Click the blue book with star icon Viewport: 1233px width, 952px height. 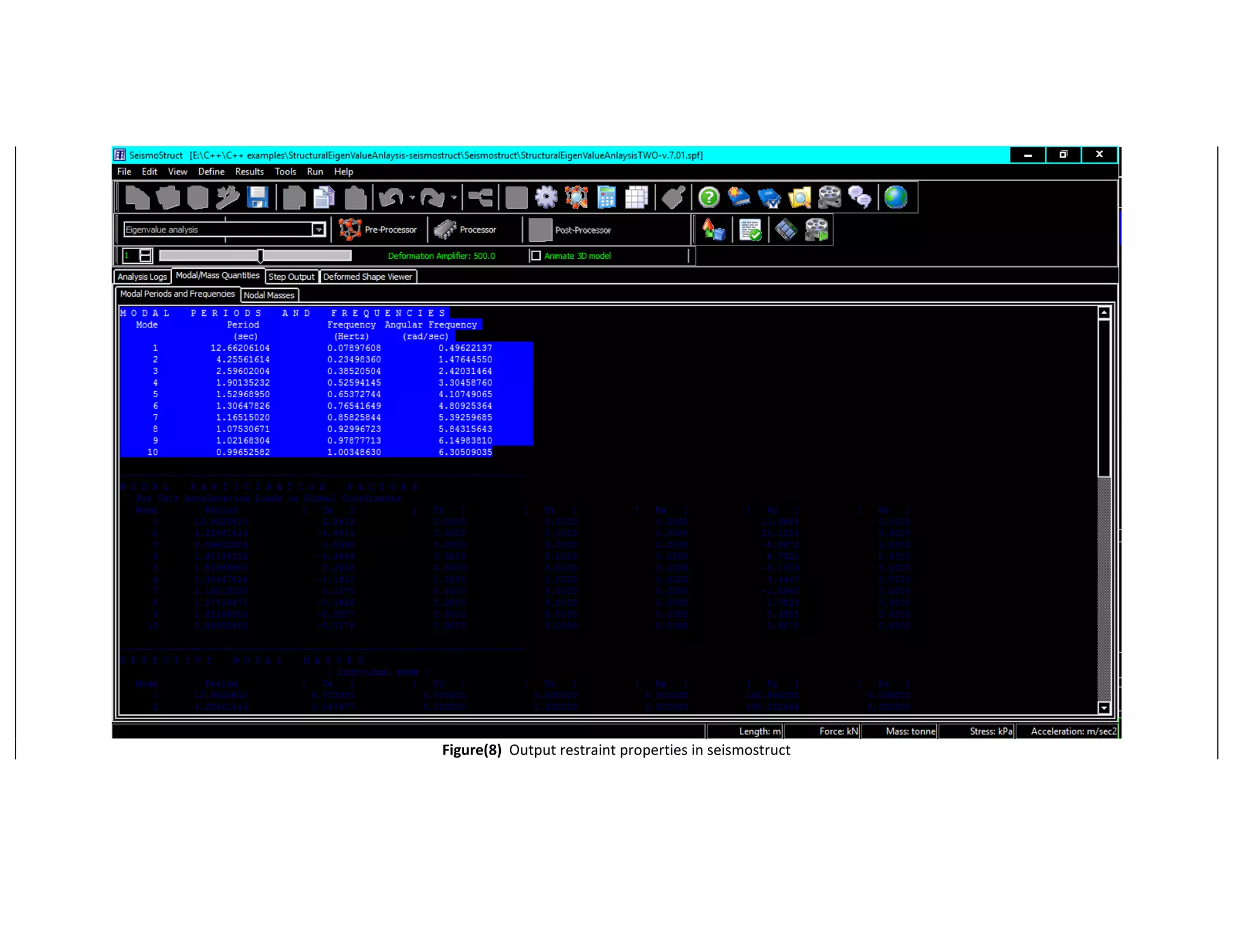click(739, 197)
